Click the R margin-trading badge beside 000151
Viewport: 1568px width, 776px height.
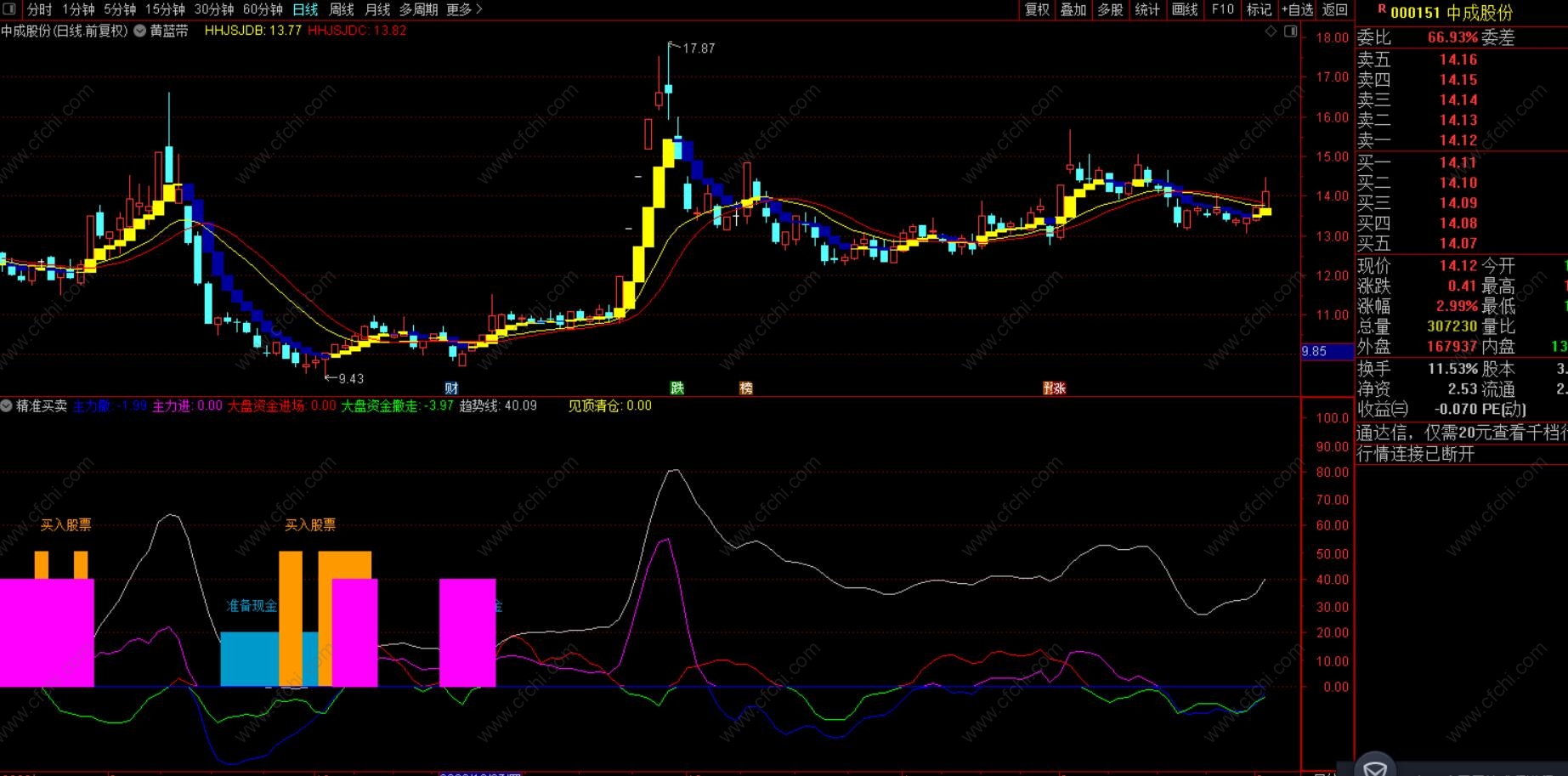(x=1382, y=9)
